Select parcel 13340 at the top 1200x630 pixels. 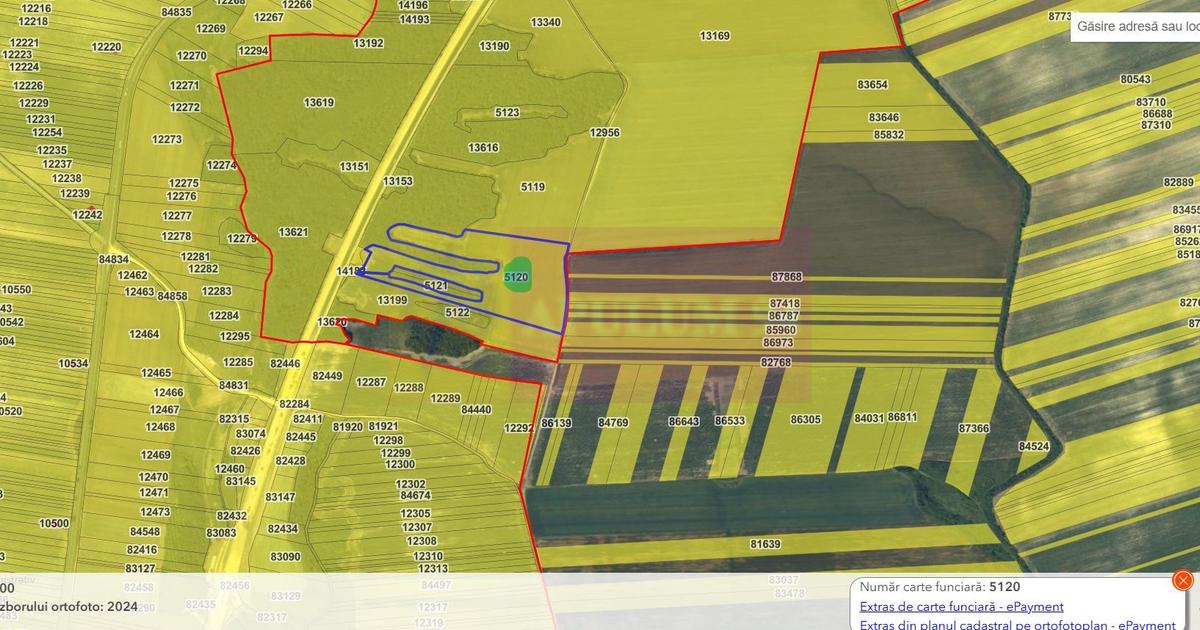pos(544,20)
